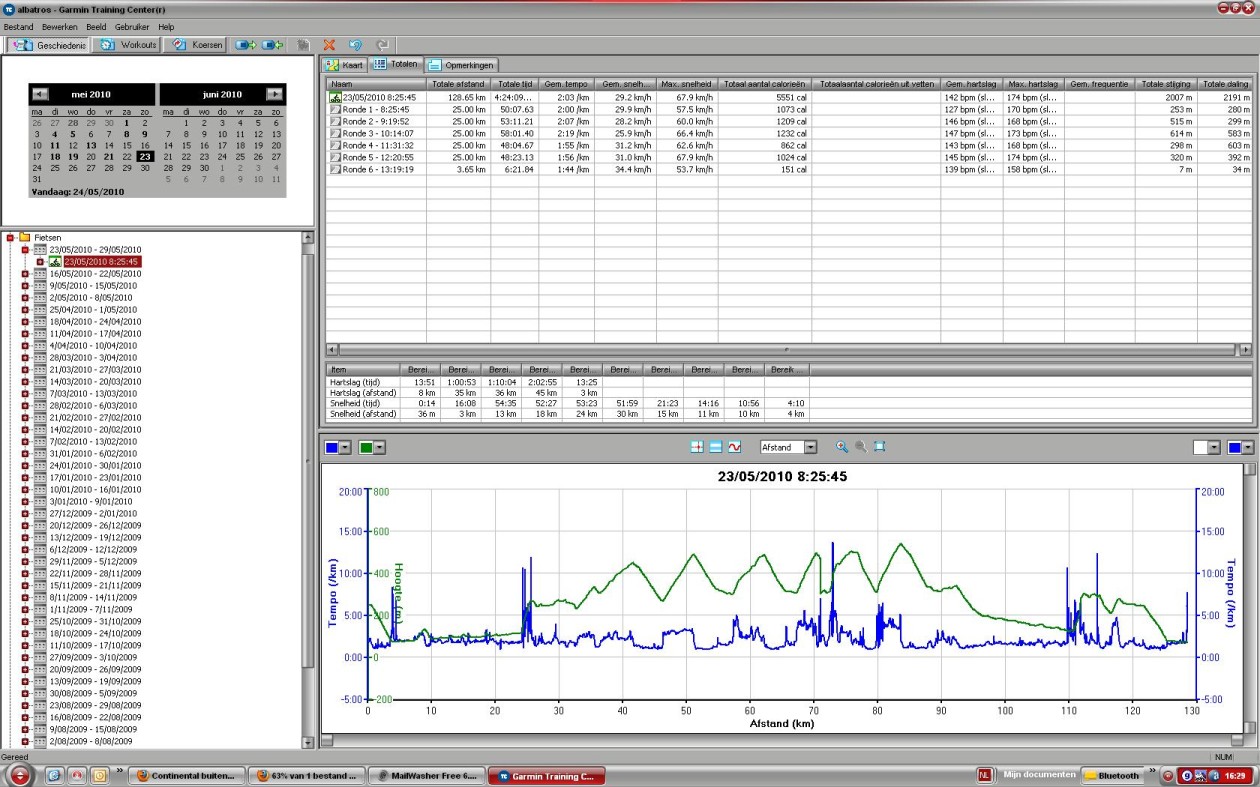The width and height of the screenshot is (1260, 787).
Task: Click the horizontal bands chart icon
Action: [x=716, y=447]
